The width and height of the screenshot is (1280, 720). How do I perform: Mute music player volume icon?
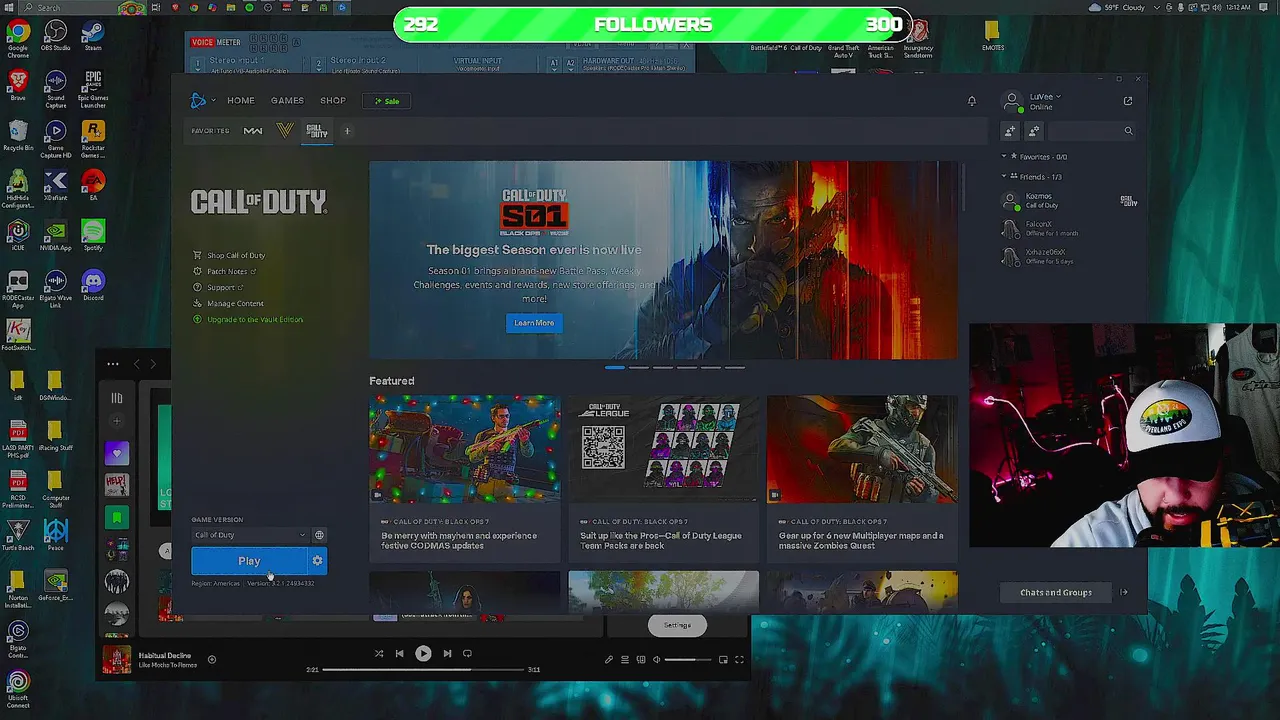(x=656, y=660)
